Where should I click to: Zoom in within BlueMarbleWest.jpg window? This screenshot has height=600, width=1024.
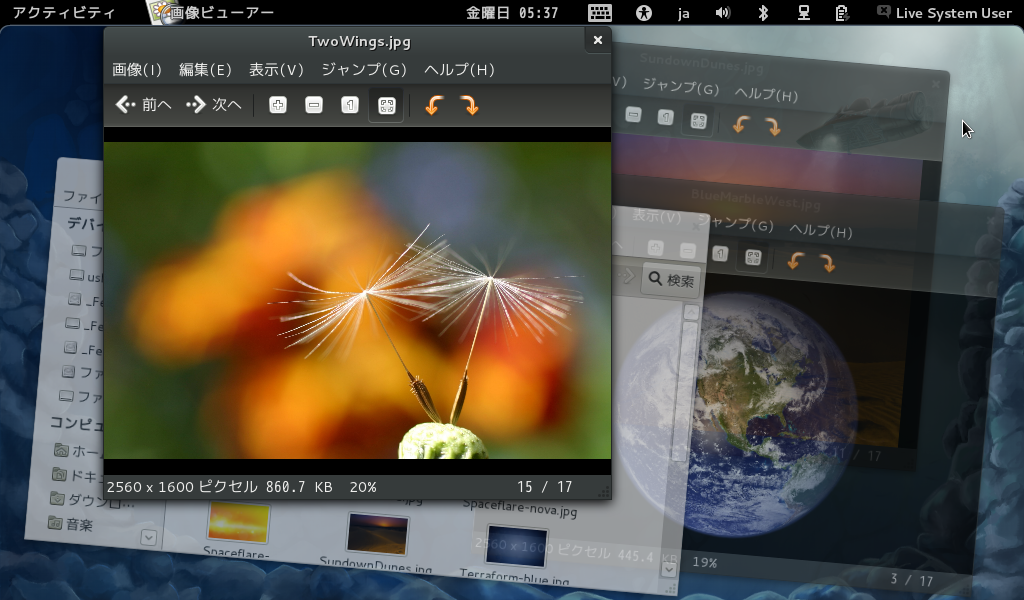pyautogui.click(x=655, y=248)
